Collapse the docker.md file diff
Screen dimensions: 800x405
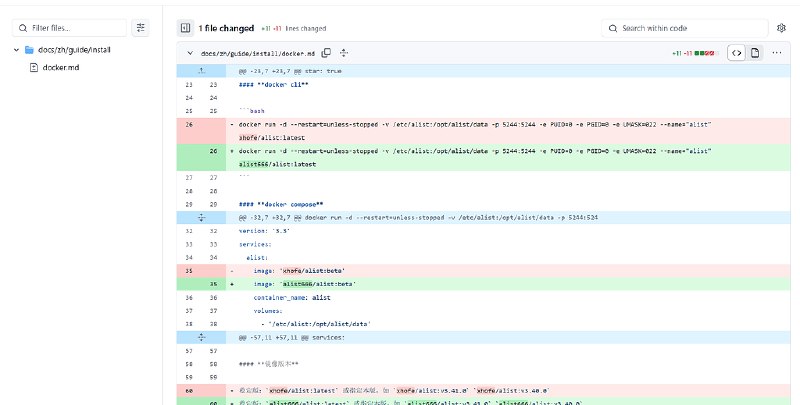click(x=190, y=53)
